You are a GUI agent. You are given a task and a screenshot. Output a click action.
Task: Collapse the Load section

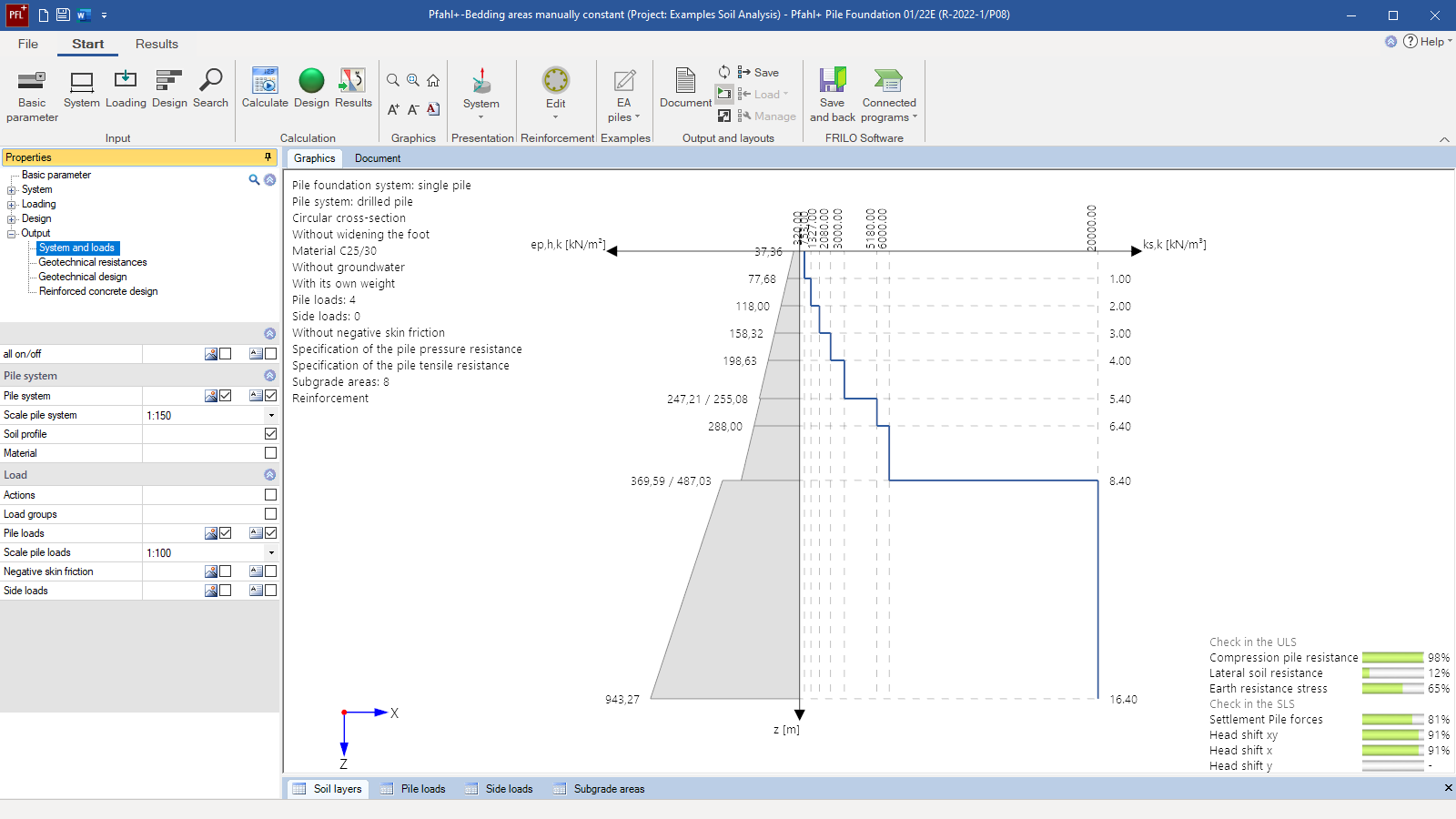tap(269, 475)
